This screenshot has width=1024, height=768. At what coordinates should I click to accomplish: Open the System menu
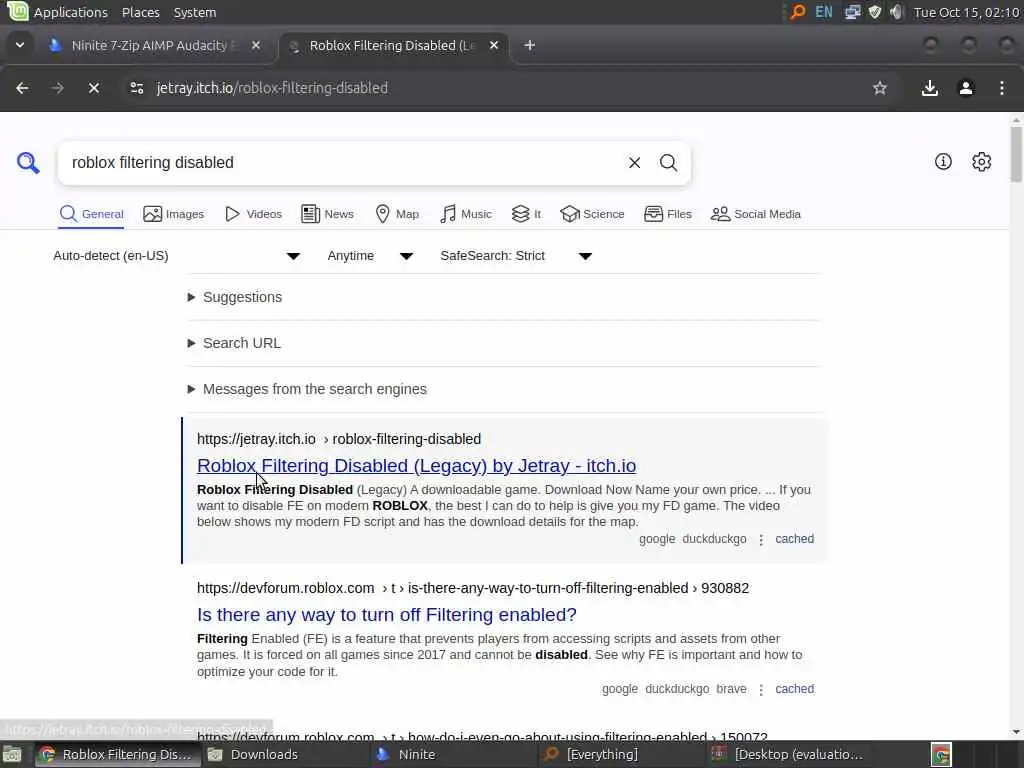coord(195,12)
